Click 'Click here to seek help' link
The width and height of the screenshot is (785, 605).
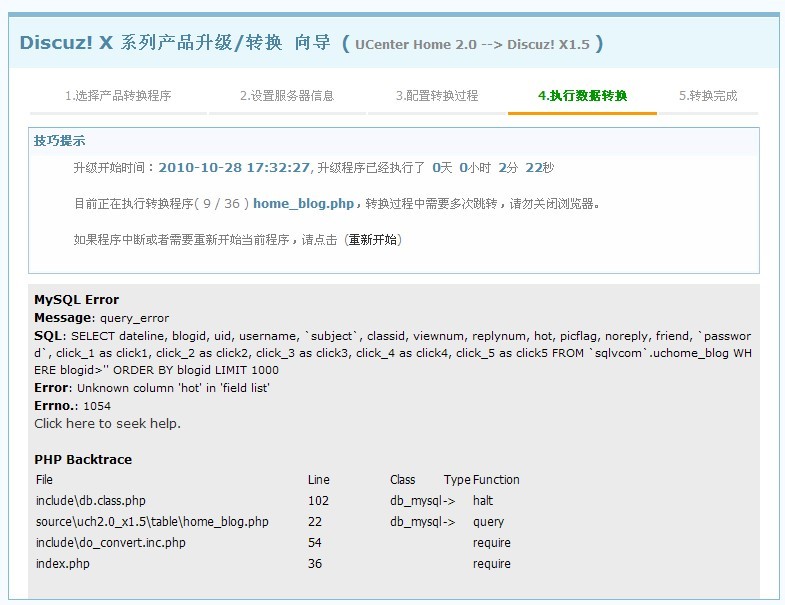coord(107,424)
